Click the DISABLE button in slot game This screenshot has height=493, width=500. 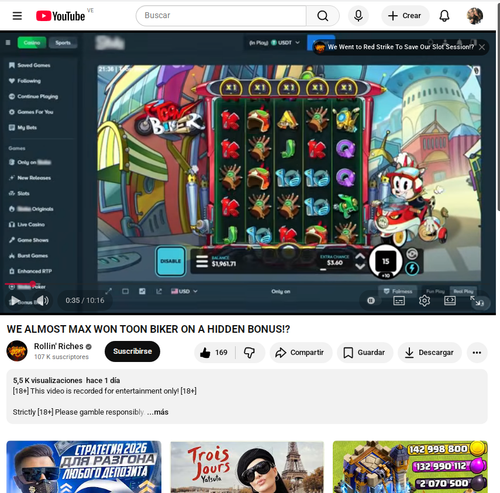pyautogui.click(x=171, y=261)
